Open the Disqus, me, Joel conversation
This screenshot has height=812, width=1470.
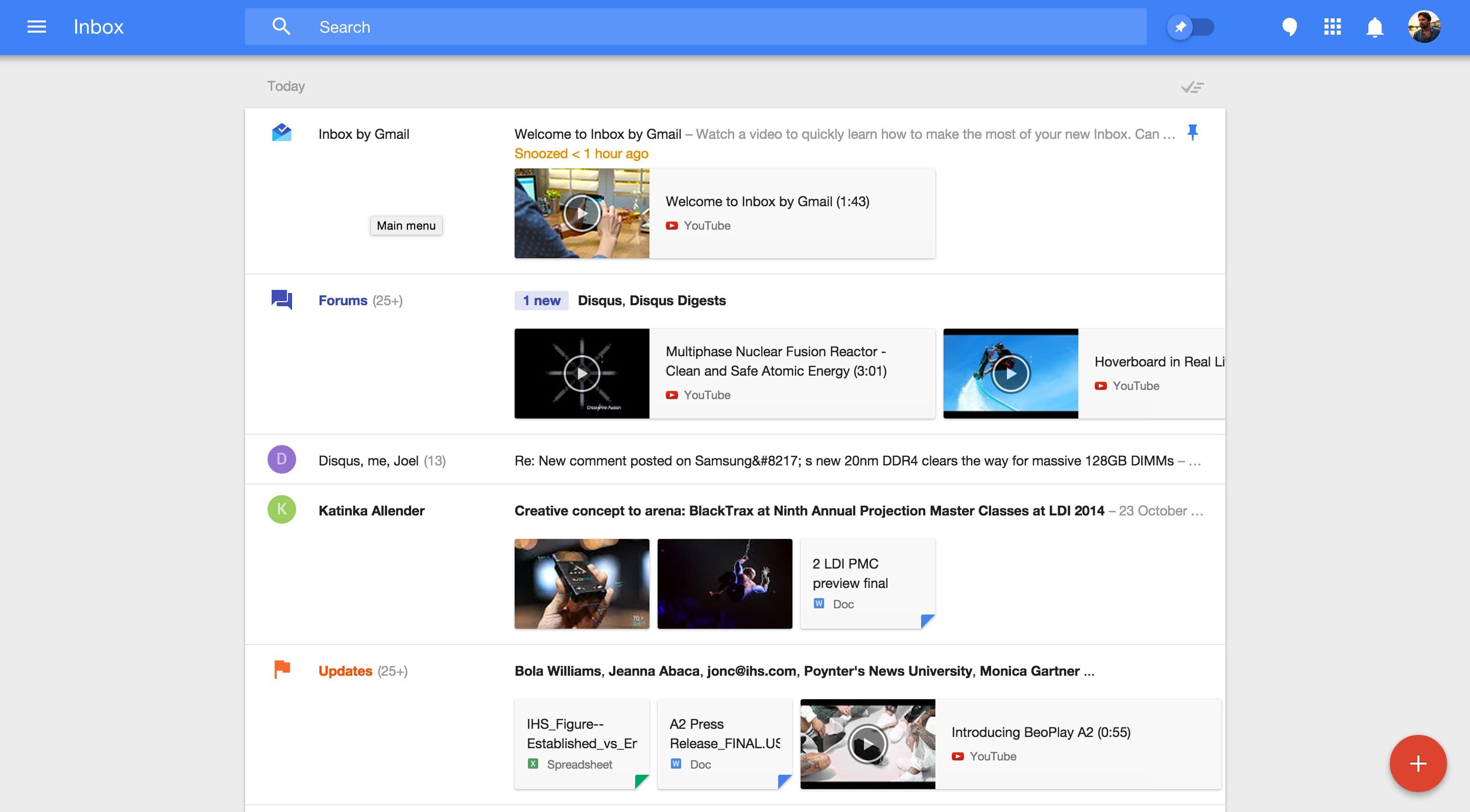[382, 461]
